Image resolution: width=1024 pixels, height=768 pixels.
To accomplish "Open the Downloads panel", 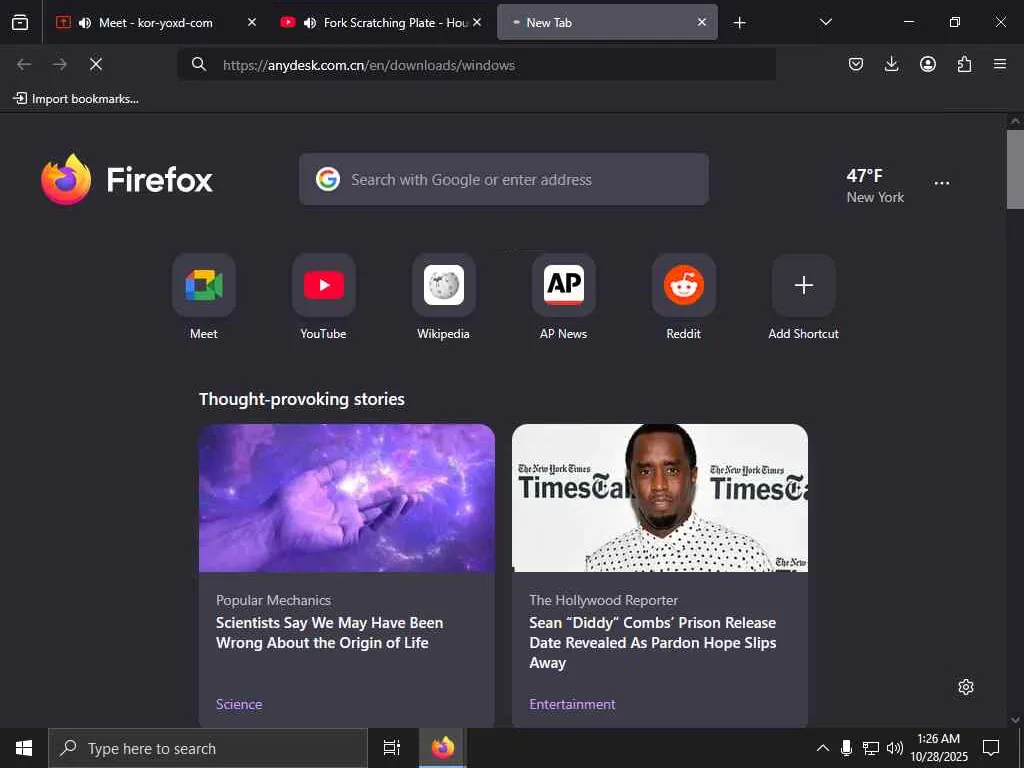I will 891,64.
